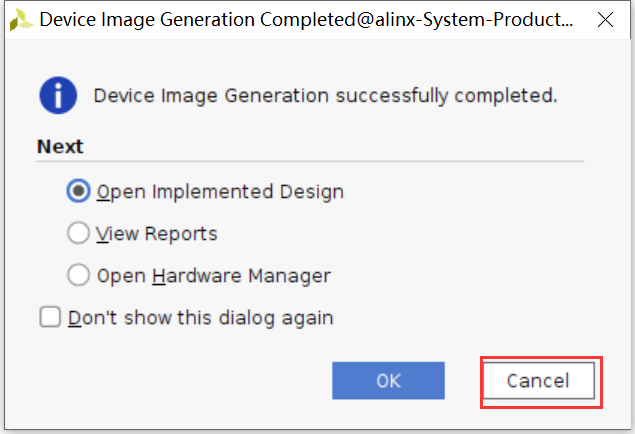
Task: Click the Next section heading
Action: [60, 147]
